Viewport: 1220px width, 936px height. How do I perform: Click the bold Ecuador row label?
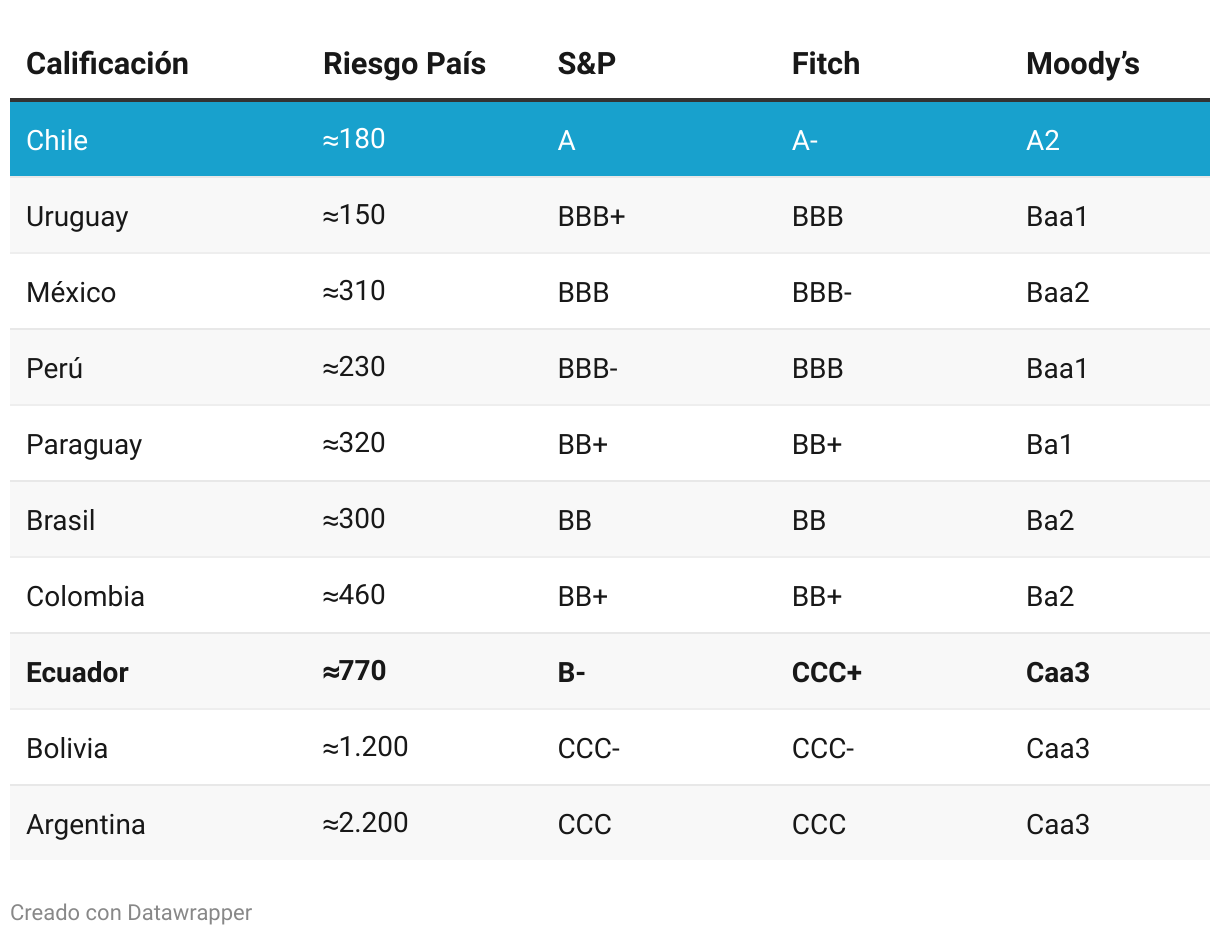tap(77, 672)
